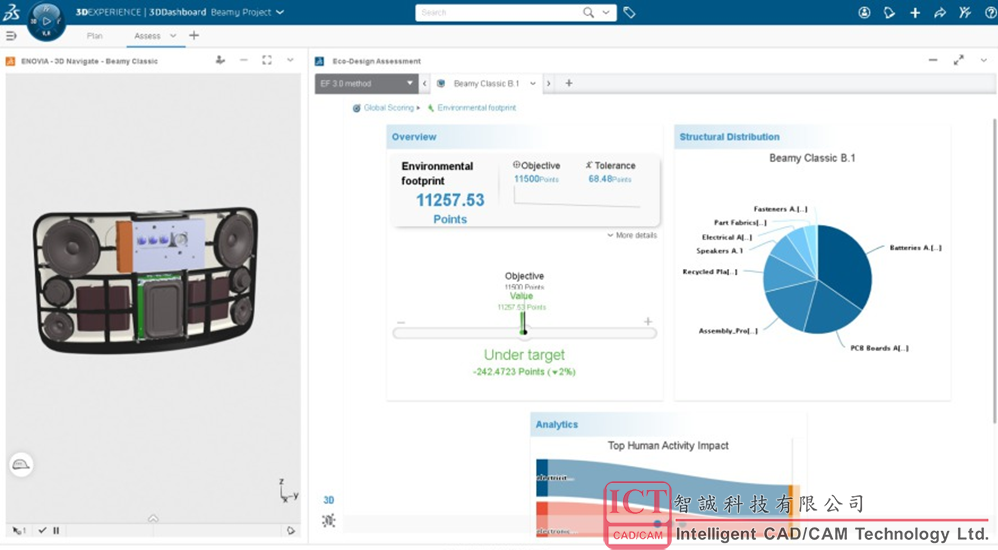Click the search magnifier icon
This screenshot has width=998, height=550.
click(x=589, y=12)
